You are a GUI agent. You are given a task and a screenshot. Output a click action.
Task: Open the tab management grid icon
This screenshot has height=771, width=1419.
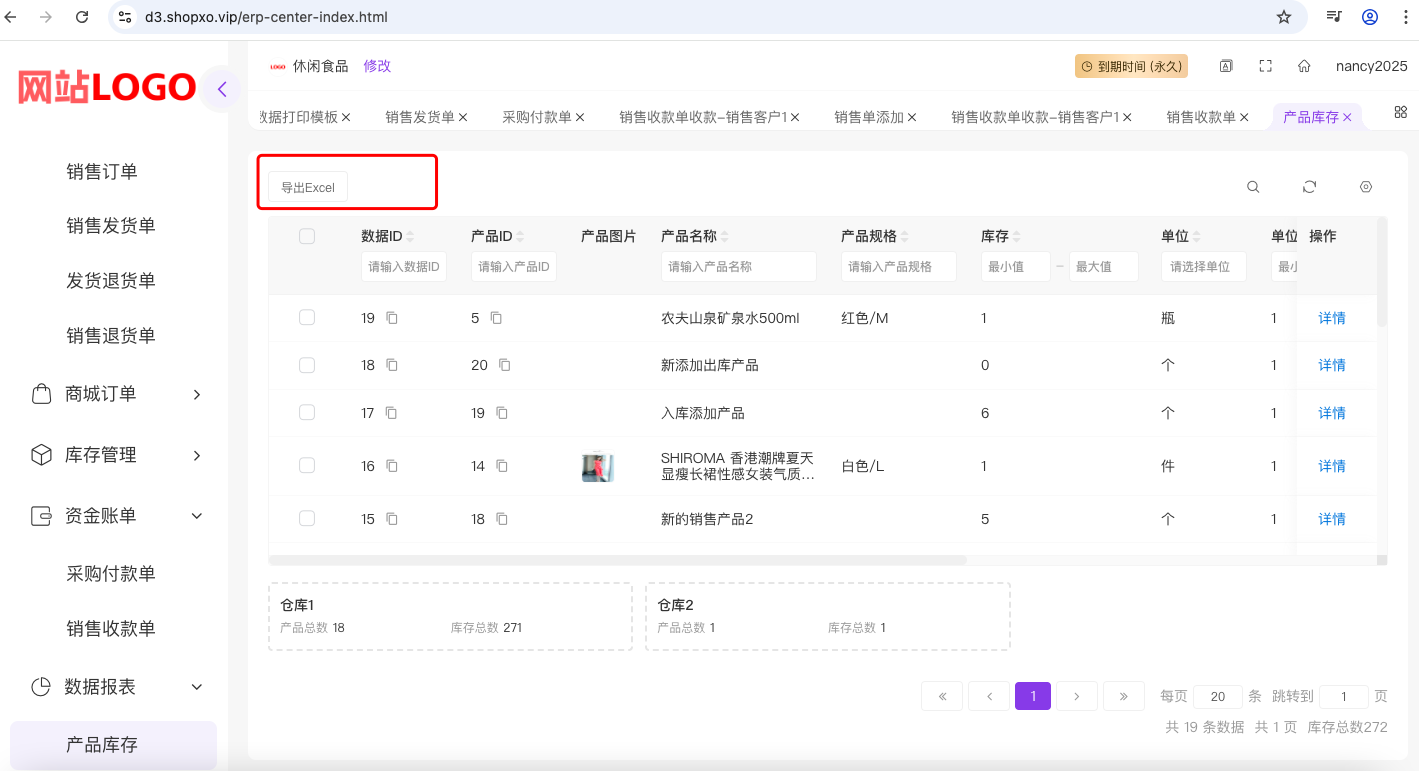[1401, 112]
